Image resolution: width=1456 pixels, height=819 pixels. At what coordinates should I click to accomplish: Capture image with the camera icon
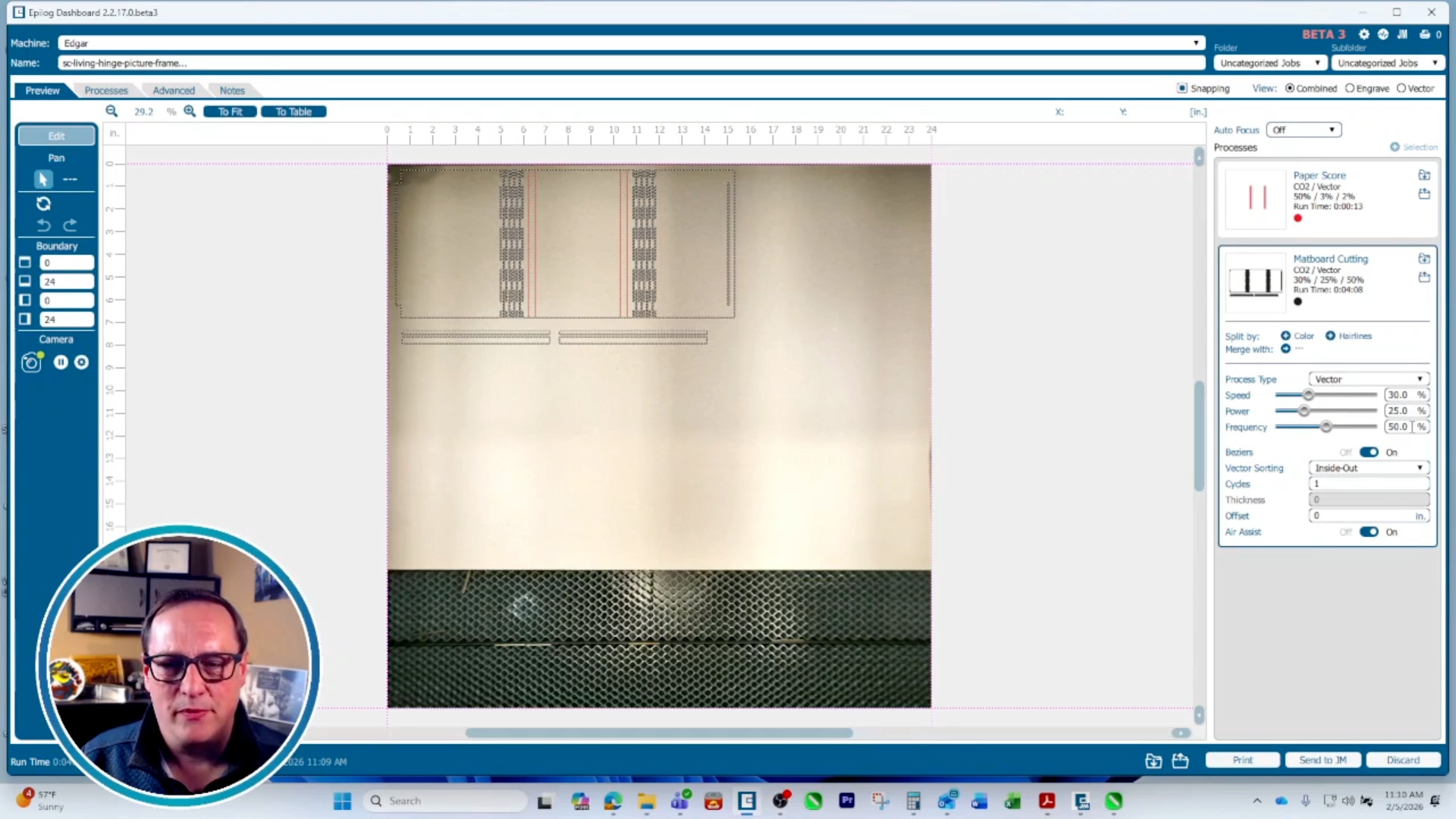tap(31, 362)
